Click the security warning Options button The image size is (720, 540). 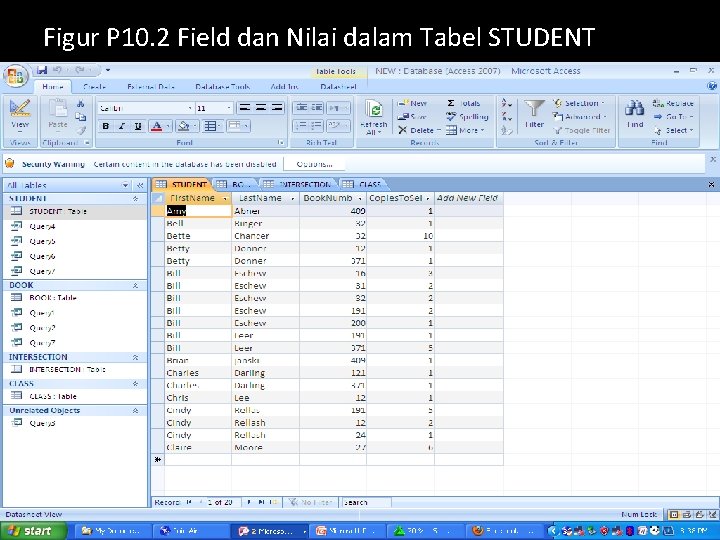[x=314, y=164]
